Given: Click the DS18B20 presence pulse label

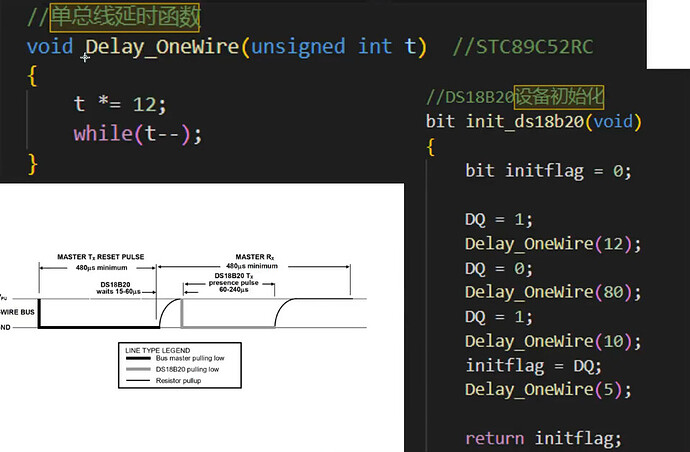Looking at the screenshot, I should 234,283.
